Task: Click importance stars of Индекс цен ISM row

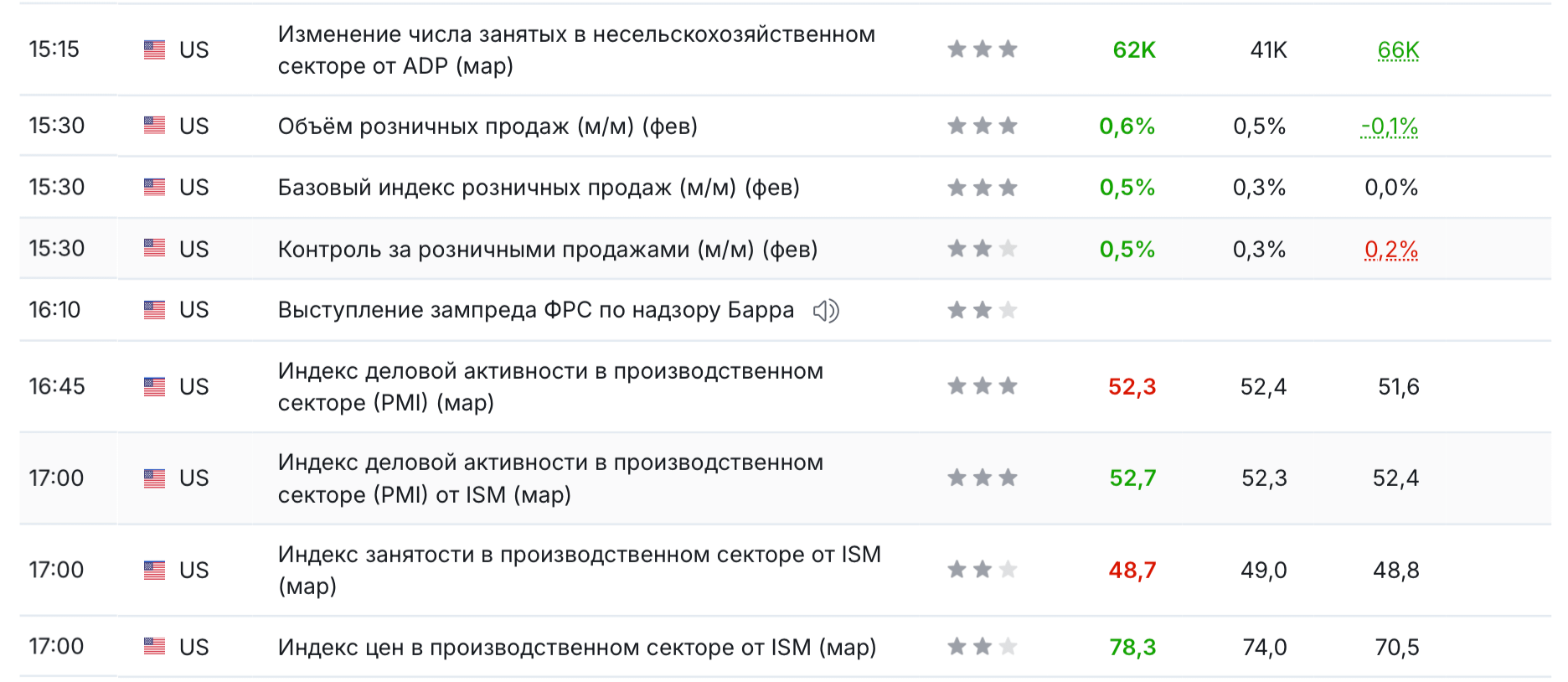Action: tap(983, 647)
